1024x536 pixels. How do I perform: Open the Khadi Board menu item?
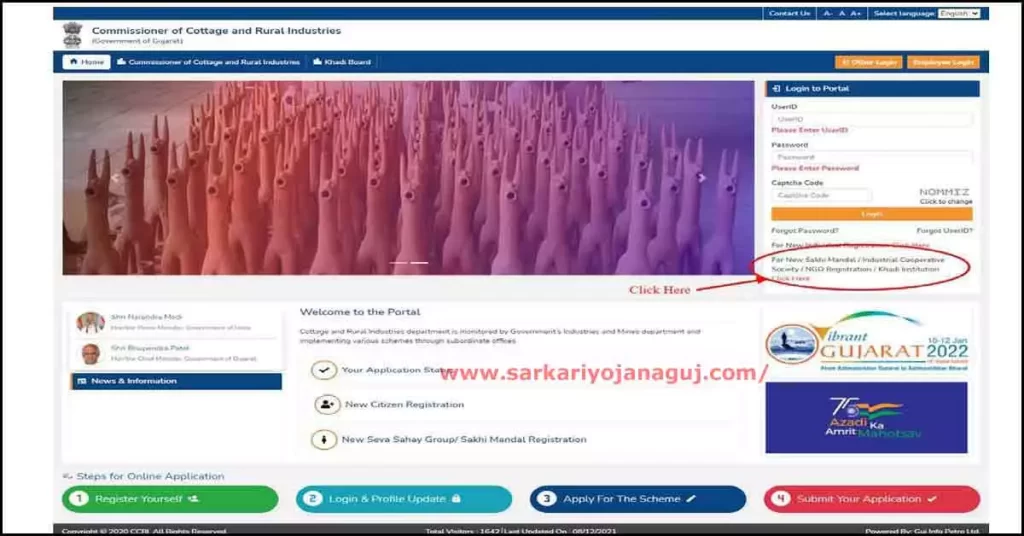(342, 62)
